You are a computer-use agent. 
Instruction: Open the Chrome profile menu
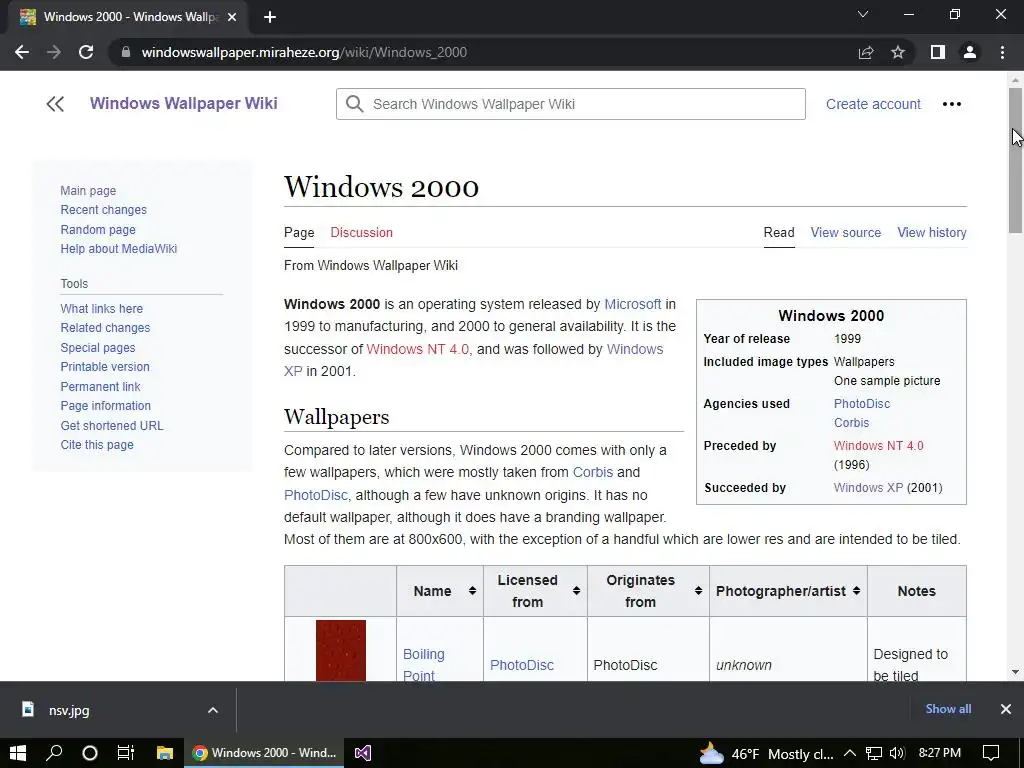pos(970,52)
